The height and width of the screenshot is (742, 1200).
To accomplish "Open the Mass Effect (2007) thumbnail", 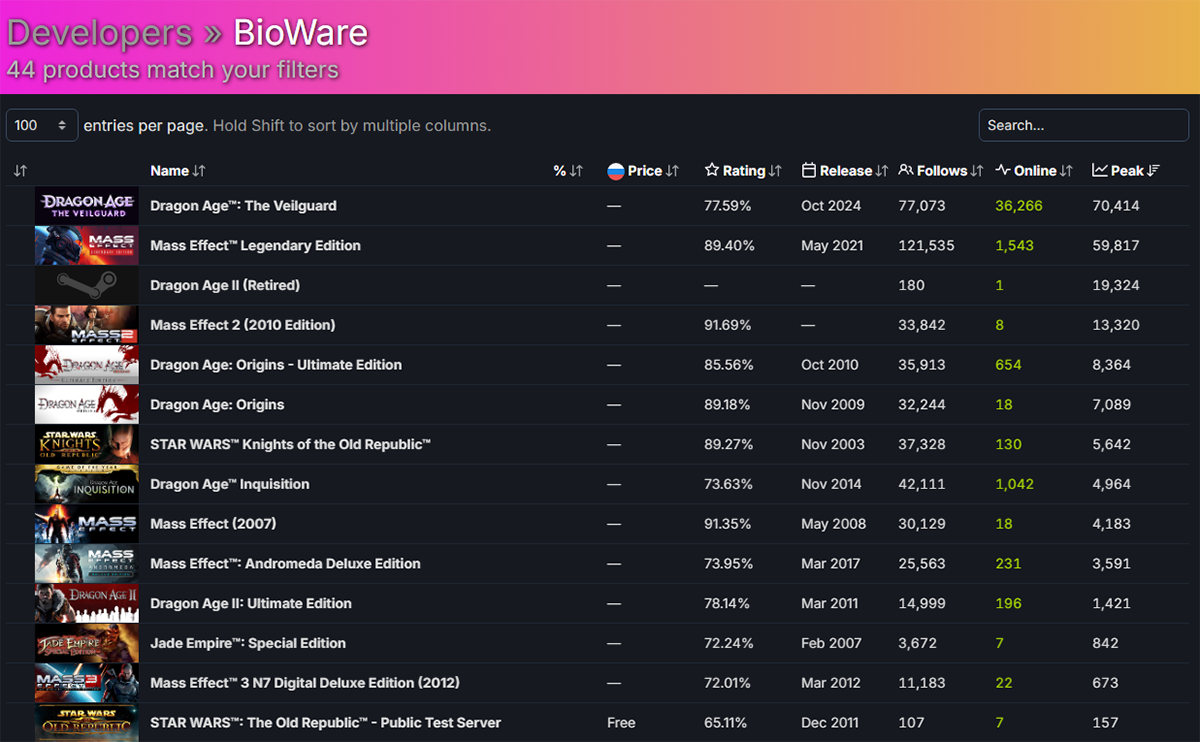I will tap(87, 524).
